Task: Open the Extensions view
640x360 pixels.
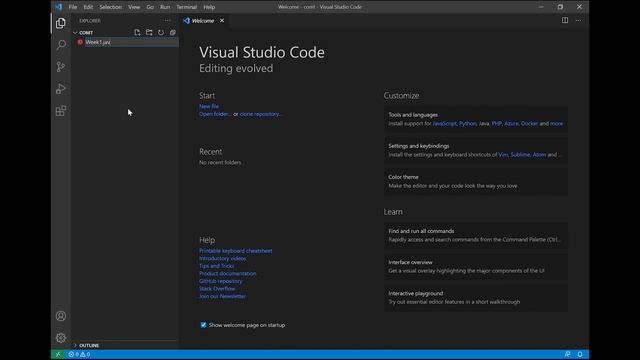Action: tap(61, 111)
